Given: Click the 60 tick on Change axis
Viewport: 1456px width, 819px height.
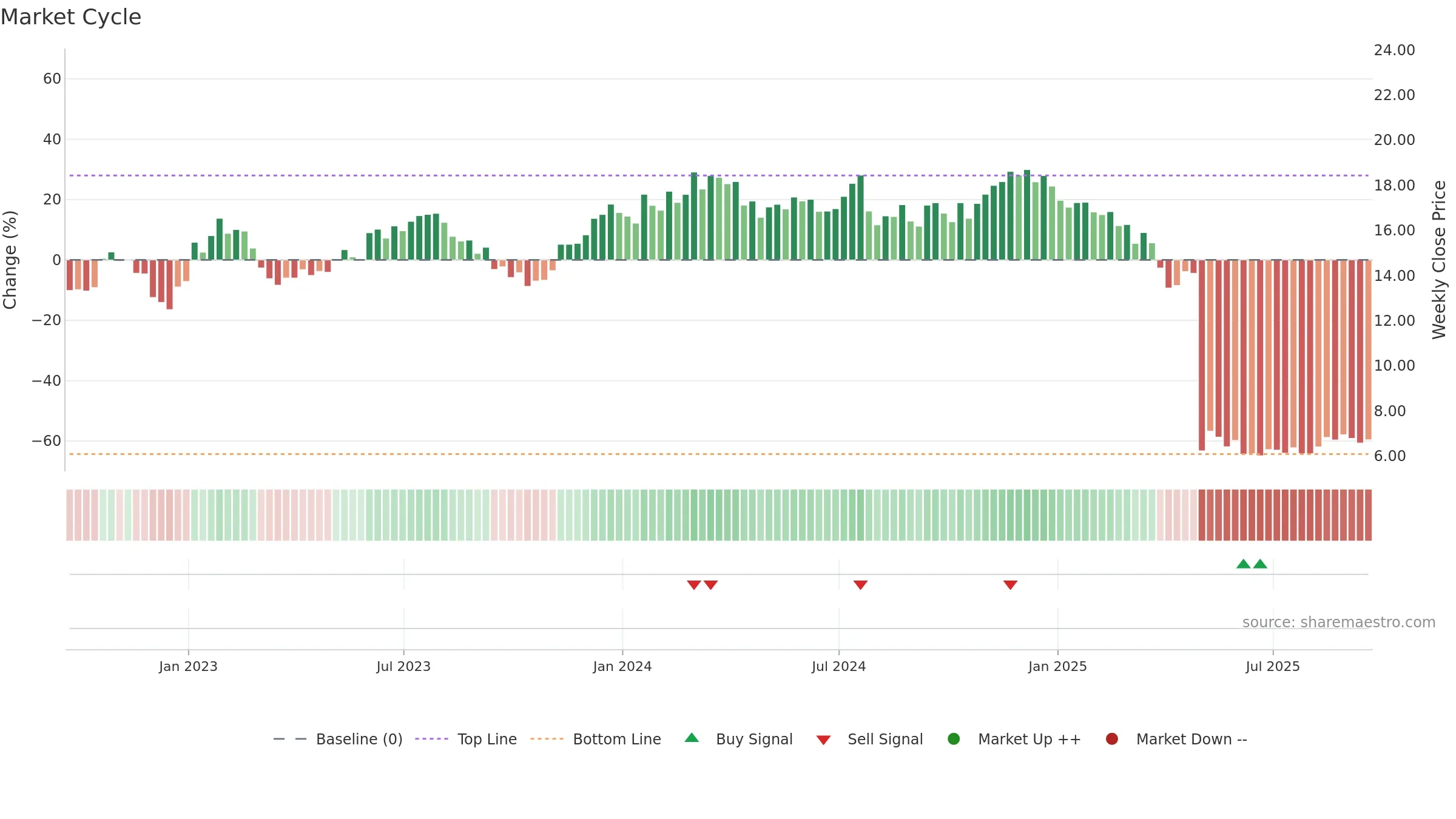Looking at the screenshot, I should 52,79.
